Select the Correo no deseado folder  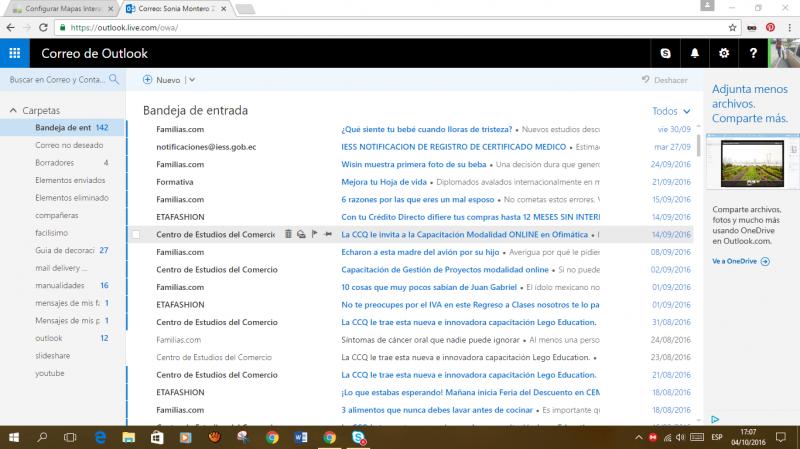pos(68,145)
